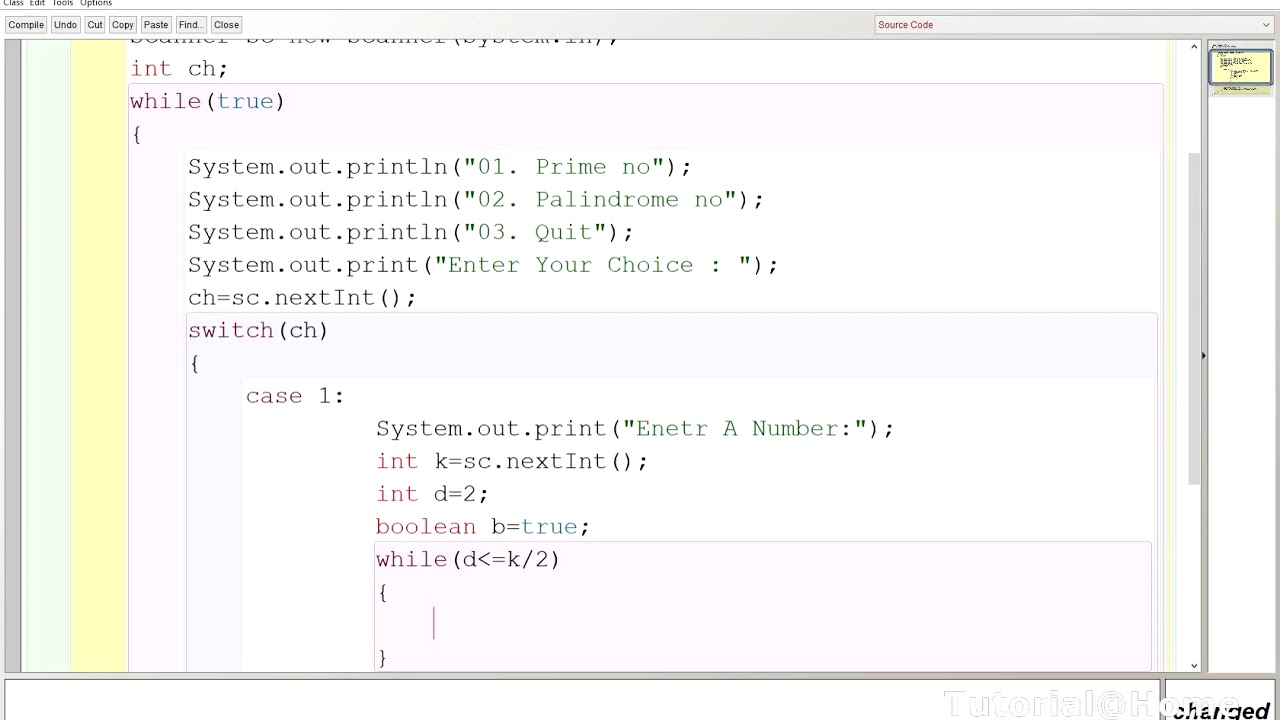Click the '01. Prime no' println line
Image resolution: width=1280 pixels, height=720 pixels.
click(x=439, y=167)
